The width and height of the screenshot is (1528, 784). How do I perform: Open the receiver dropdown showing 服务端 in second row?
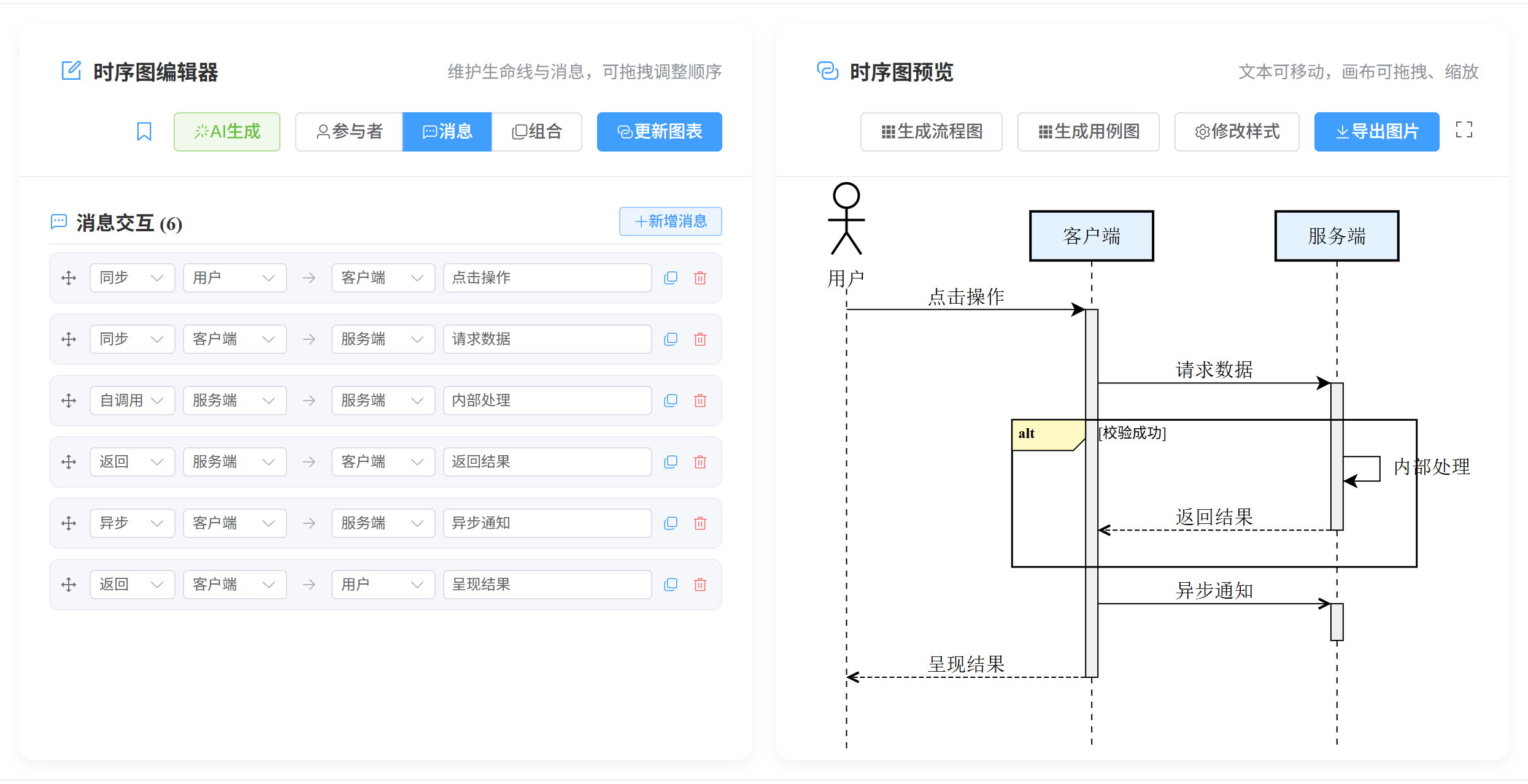pos(383,339)
